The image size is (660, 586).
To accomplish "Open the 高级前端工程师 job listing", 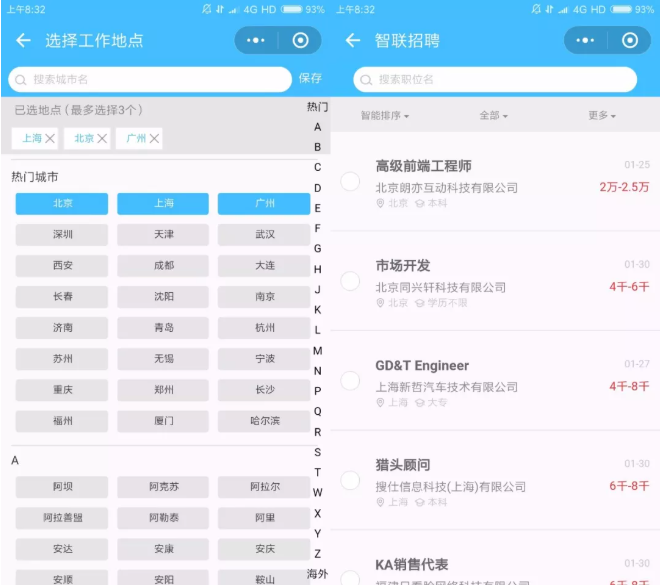I will pyautogui.click(x=495, y=182).
